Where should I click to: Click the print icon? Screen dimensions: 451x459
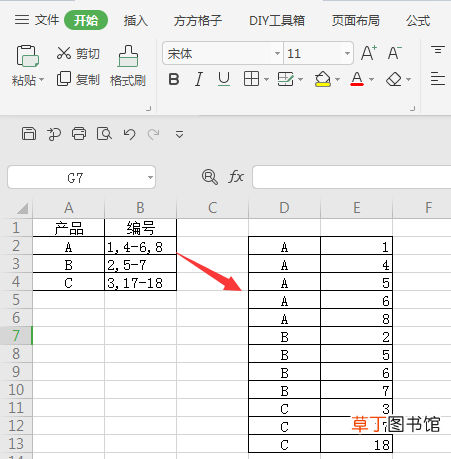tap(79, 134)
